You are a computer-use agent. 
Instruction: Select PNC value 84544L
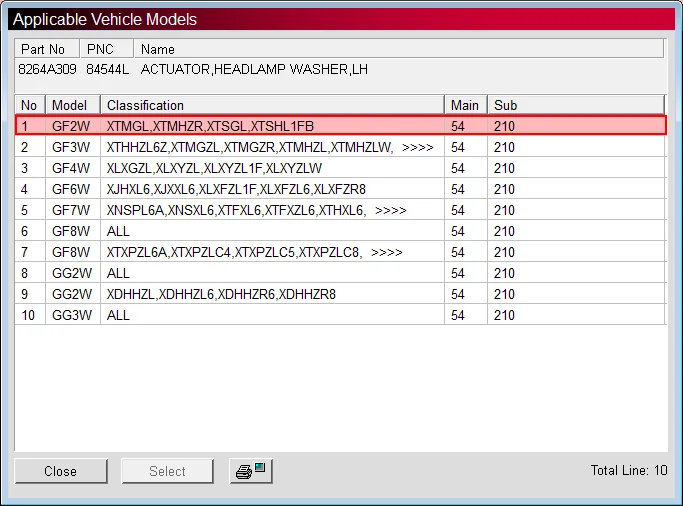108,69
